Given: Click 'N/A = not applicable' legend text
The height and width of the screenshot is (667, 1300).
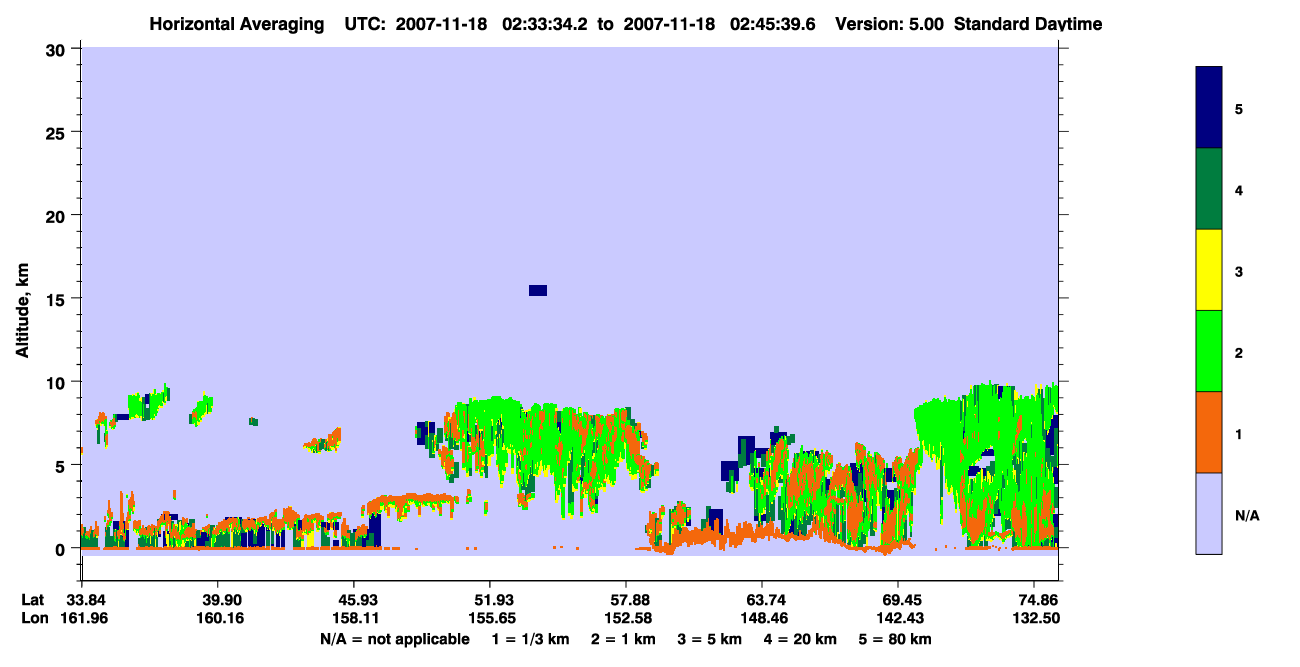Looking at the screenshot, I should pos(394,639).
